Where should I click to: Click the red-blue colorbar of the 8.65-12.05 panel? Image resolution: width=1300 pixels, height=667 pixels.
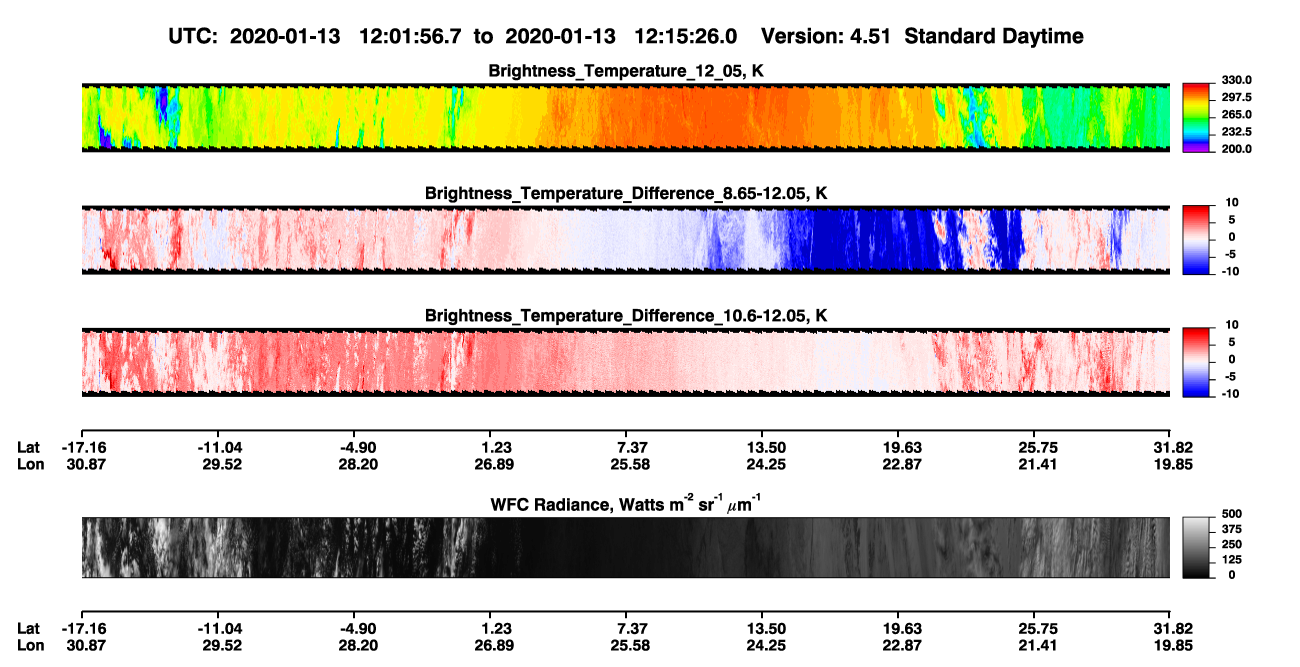click(1195, 239)
